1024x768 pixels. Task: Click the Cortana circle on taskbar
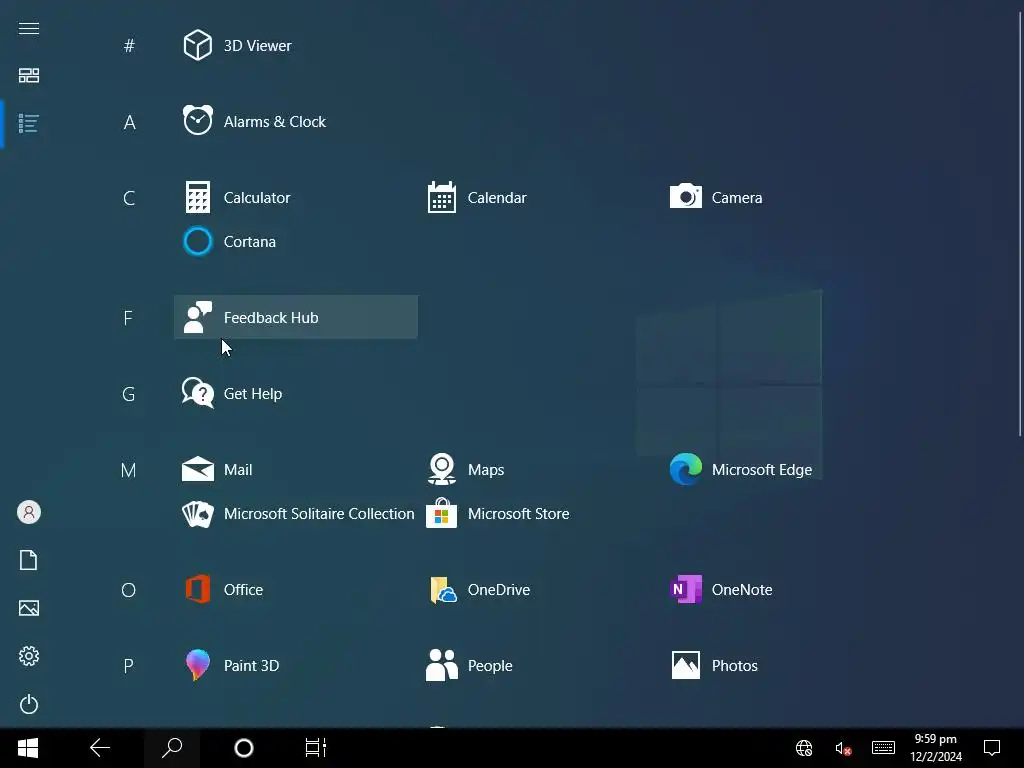(x=244, y=748)
